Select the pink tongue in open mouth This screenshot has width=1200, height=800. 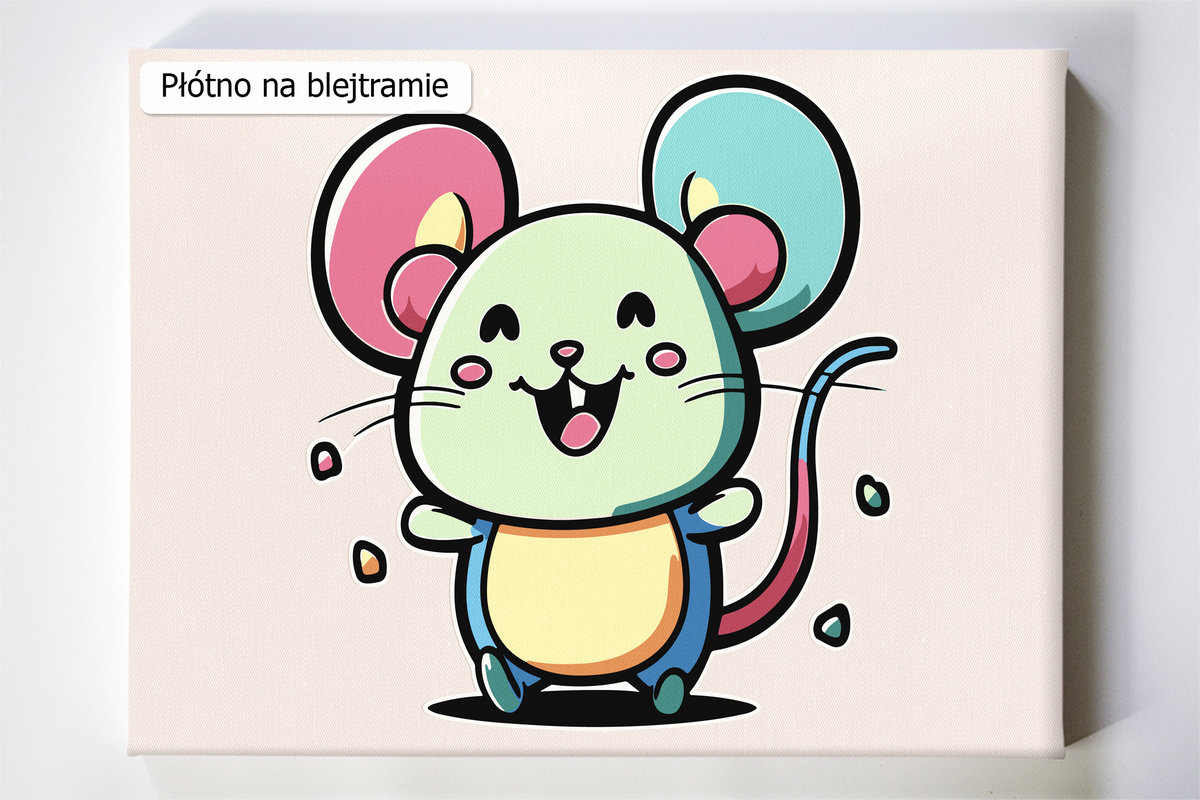pyautogui.click(x=579, y=430)
